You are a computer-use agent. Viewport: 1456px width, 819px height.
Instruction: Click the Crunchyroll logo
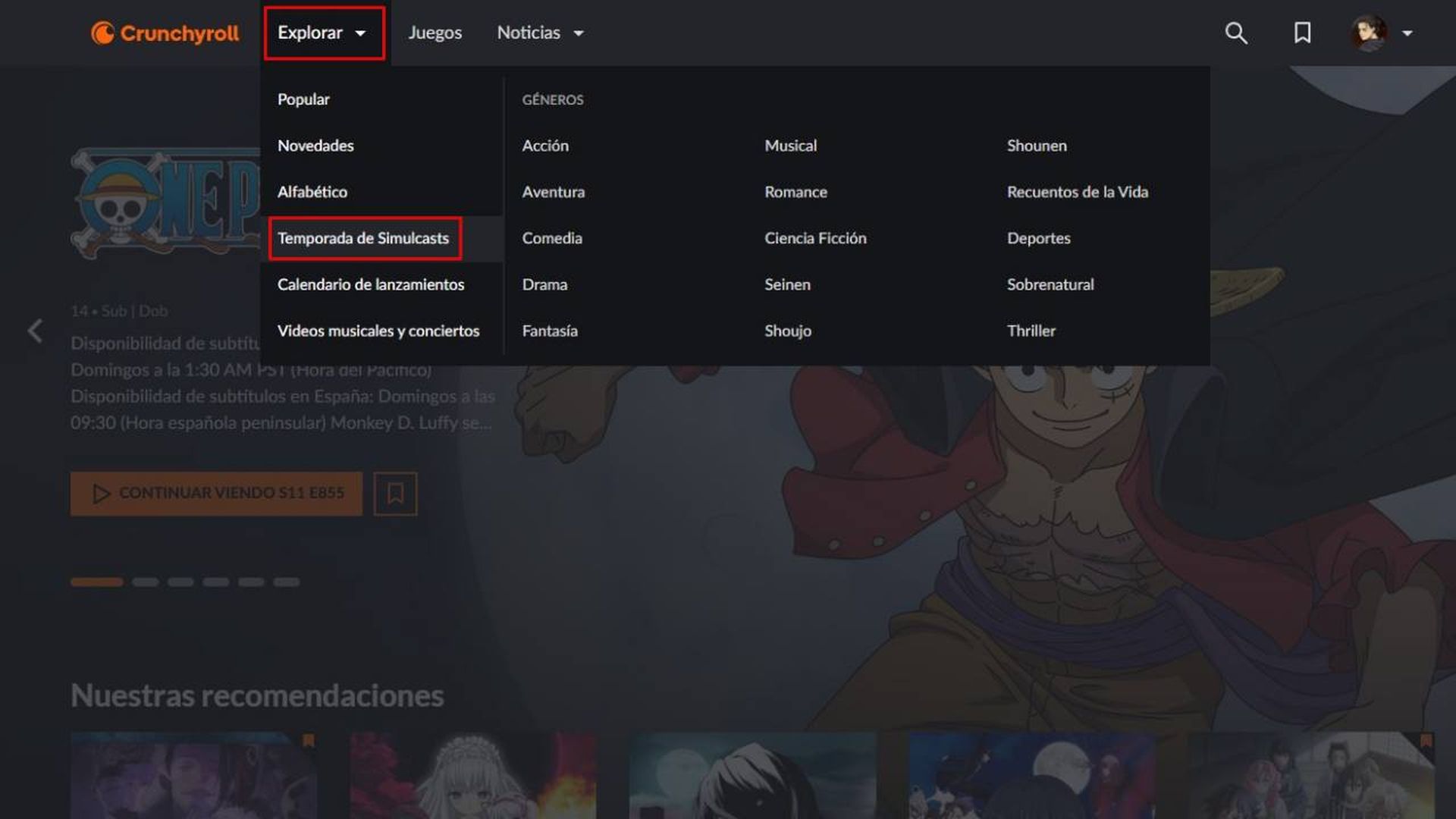click(164, 33)
